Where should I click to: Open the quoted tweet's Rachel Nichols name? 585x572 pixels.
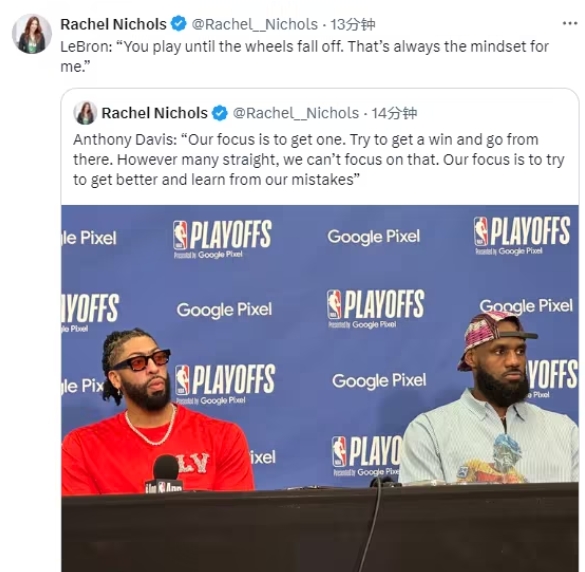(154, 113)
